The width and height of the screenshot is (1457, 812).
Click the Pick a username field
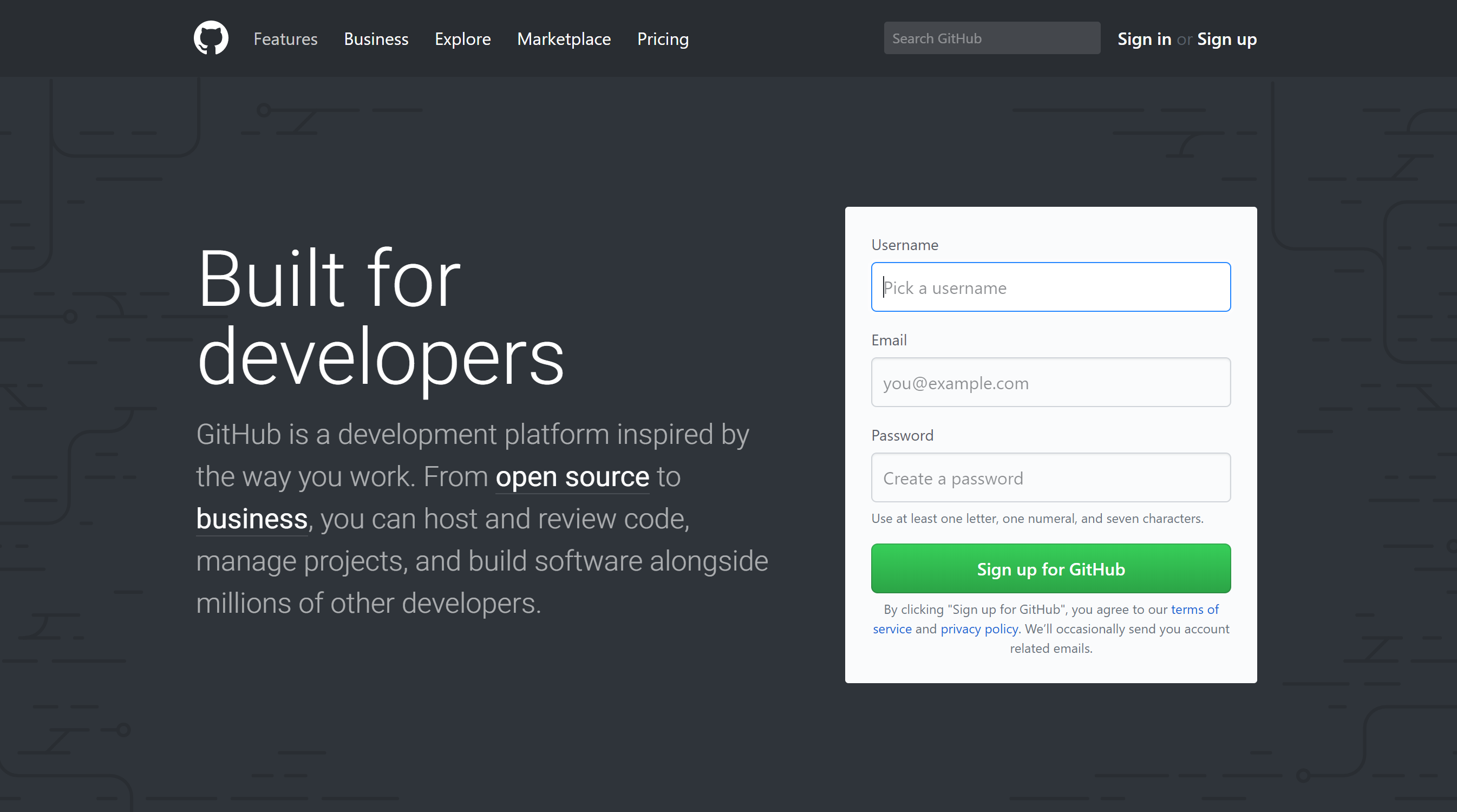pyautogui.click(x=1051, y=287)
